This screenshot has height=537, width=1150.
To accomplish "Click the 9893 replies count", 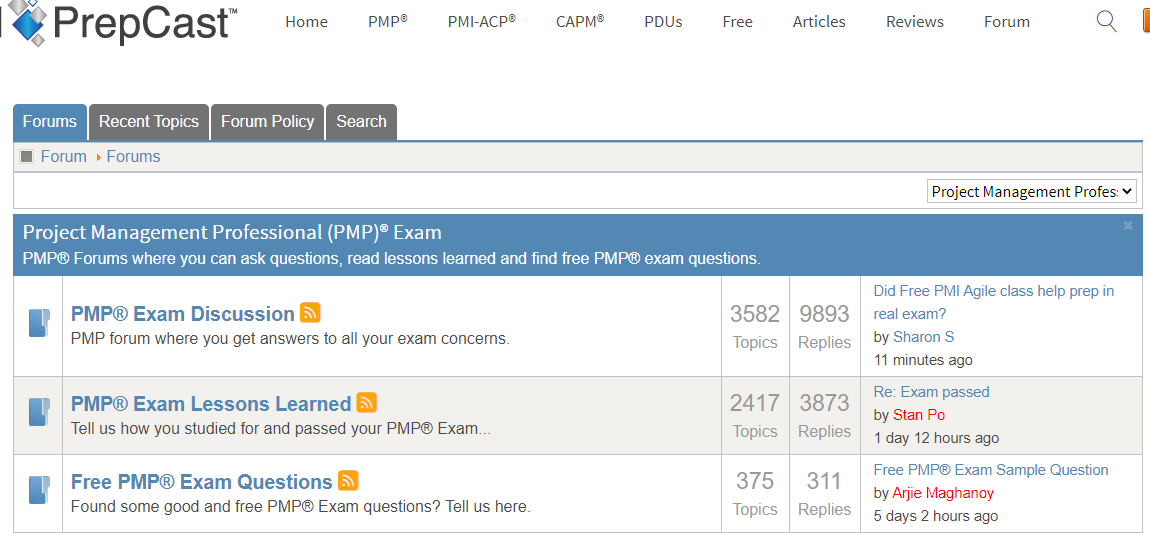I will click(x=824, y=314).
